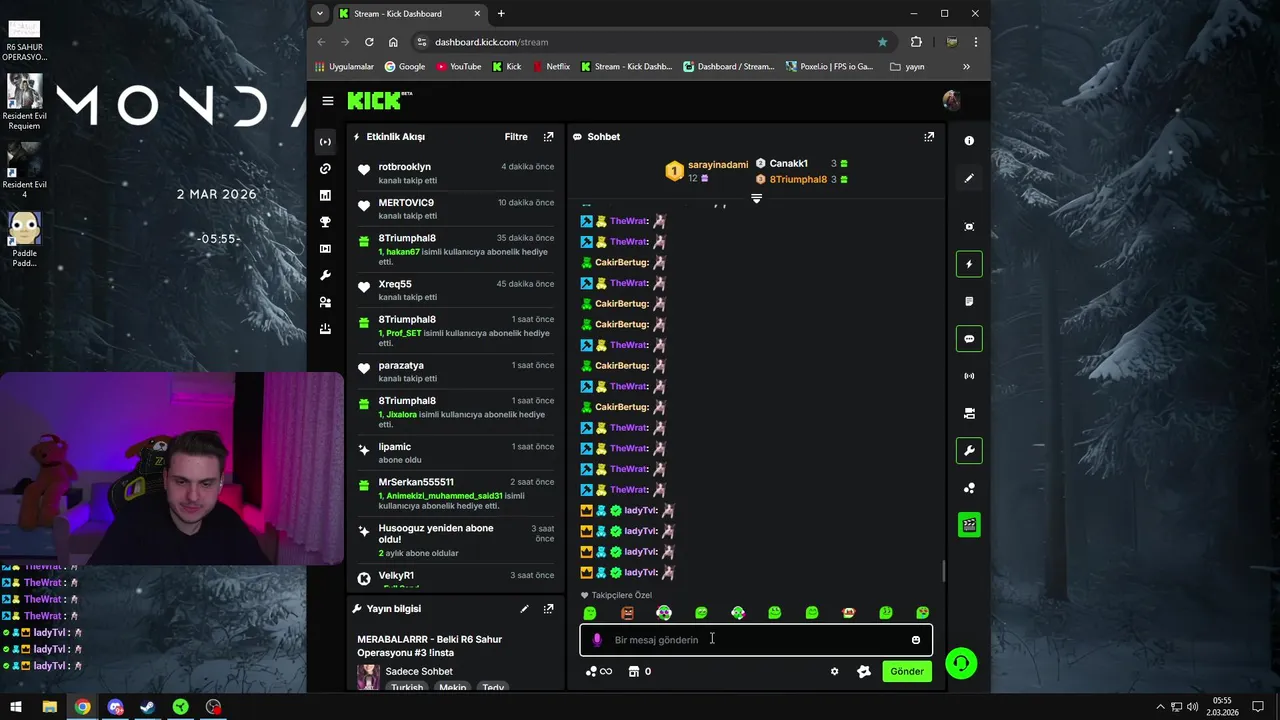Toggle the camera preview icon in right toolbar

coord(969,413)
